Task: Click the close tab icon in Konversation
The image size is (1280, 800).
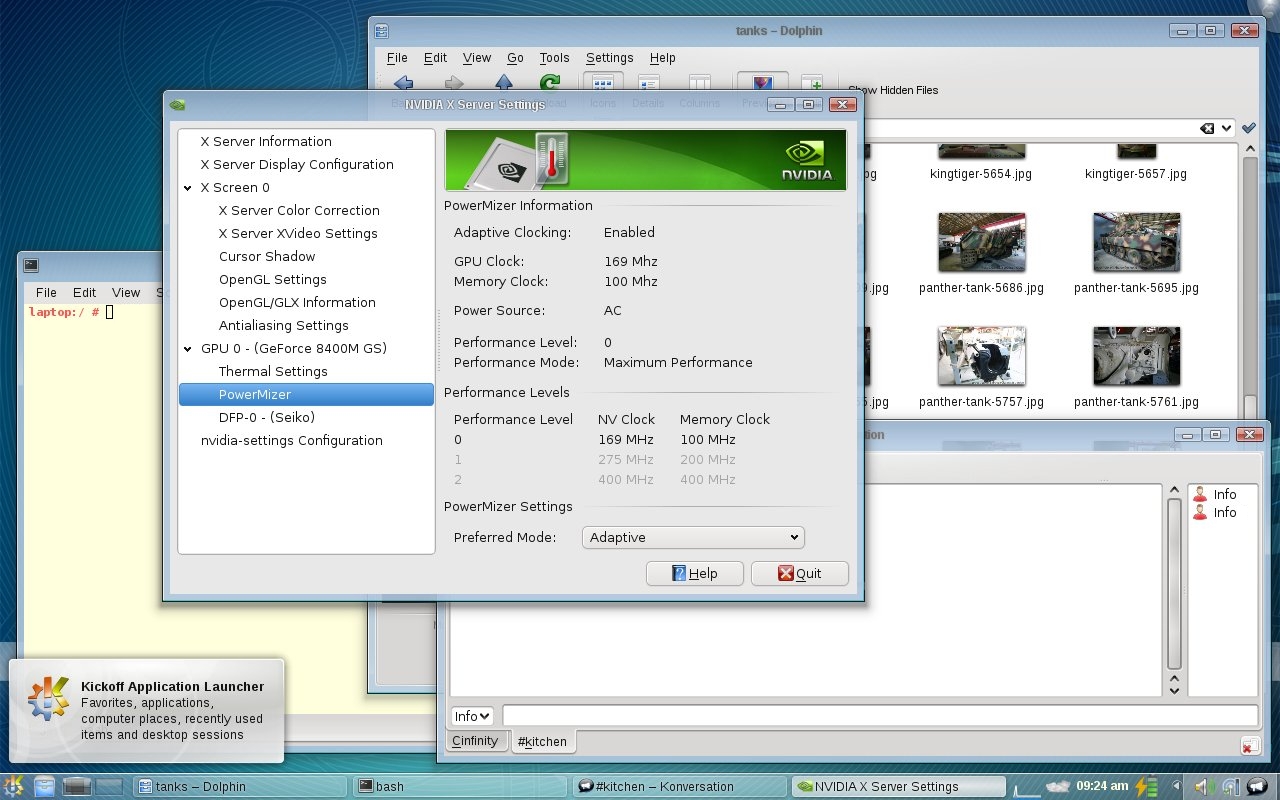Action: 1249,745
